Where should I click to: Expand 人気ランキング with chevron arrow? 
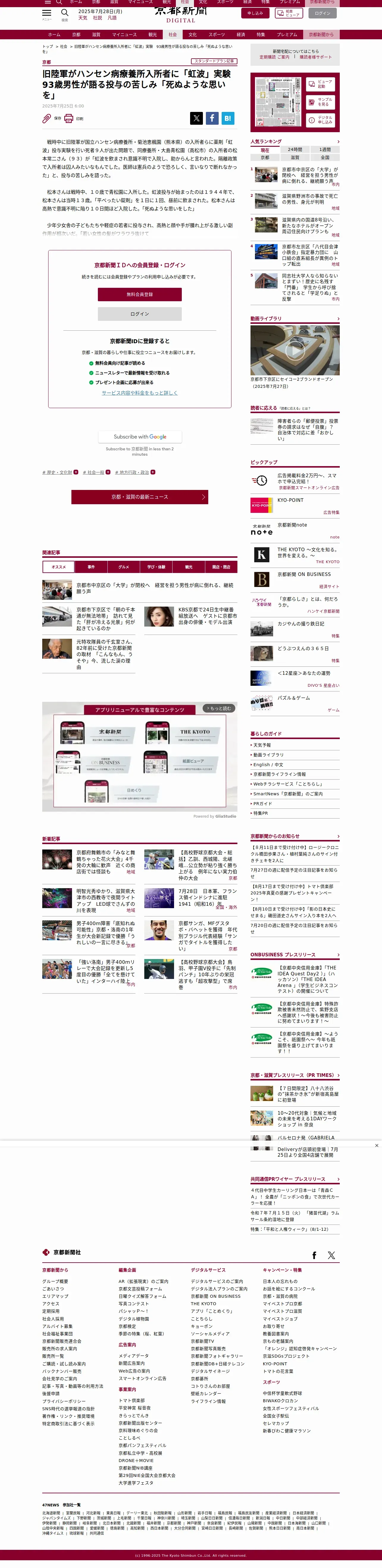[338, 142]
